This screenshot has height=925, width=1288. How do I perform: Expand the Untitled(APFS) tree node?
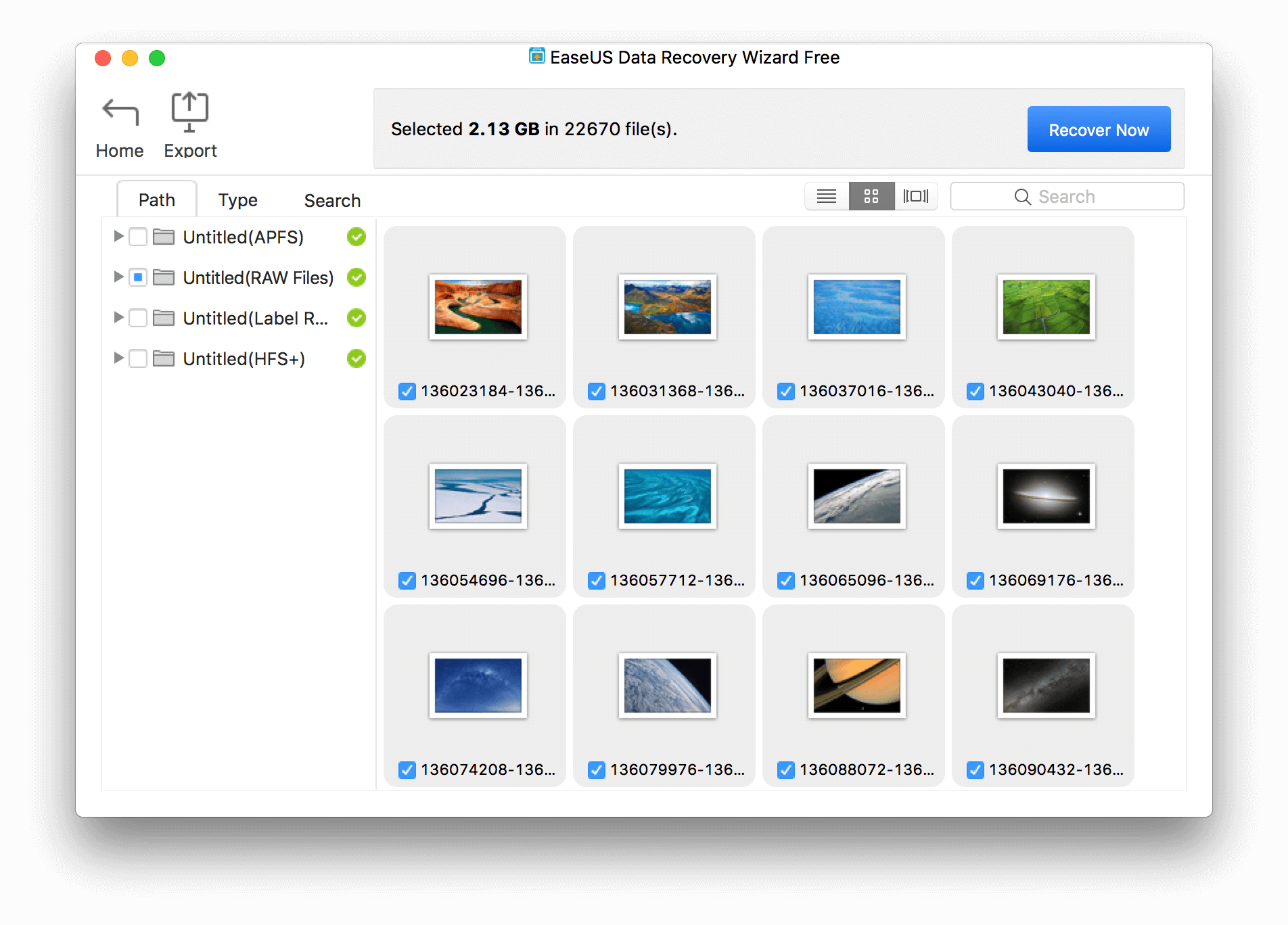pyautogui.click(x=118, y=237)
